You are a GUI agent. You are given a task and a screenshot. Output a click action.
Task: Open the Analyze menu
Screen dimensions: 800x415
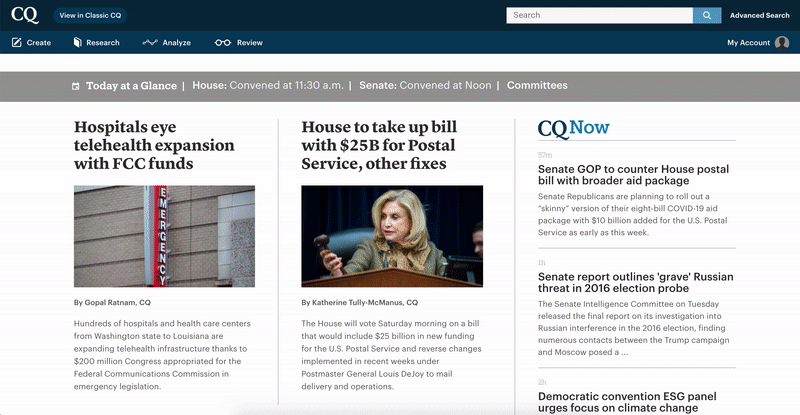[x=166, y=42]
